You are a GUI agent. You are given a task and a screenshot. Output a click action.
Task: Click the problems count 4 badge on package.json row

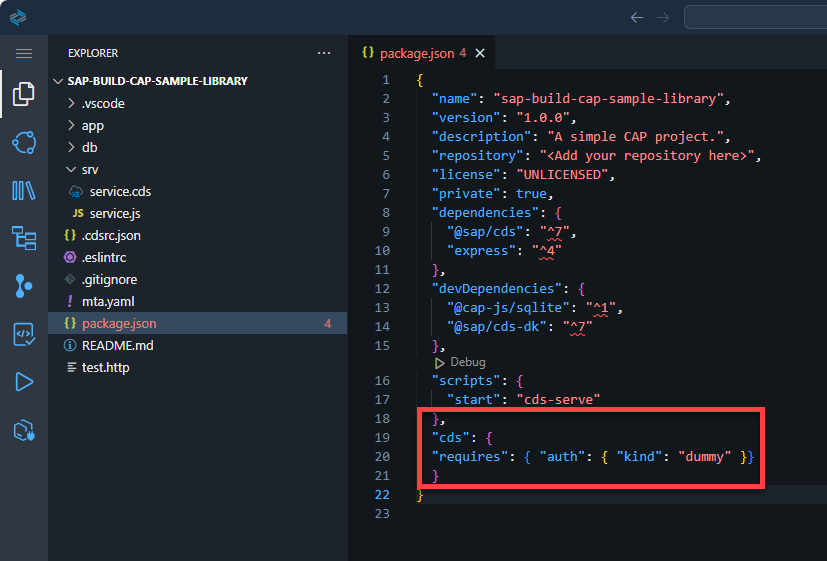point(328,324)
